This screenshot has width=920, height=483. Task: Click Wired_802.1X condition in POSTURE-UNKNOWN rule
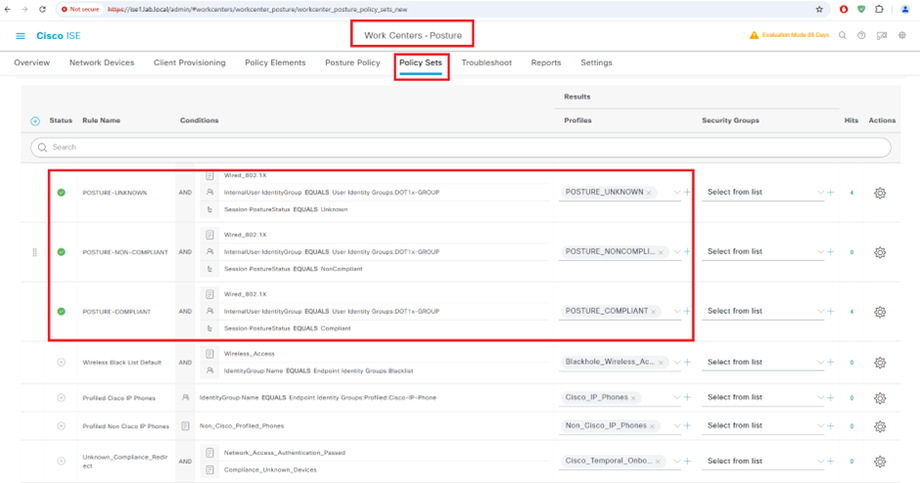pyautogui.click(x=245, y=175)
